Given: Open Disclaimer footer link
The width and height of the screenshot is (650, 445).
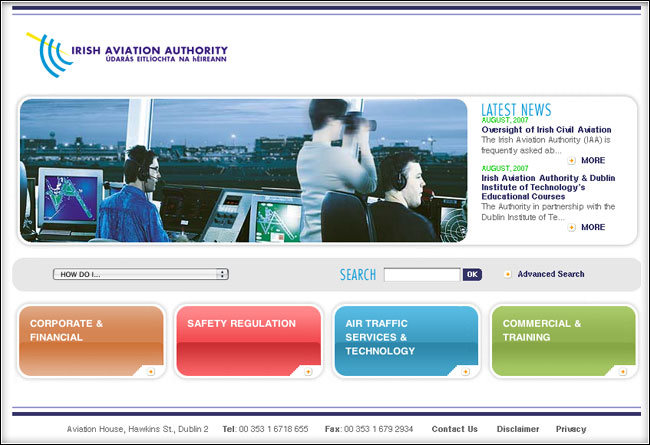Looking at the screenshot, I should (x=518, y=429).
